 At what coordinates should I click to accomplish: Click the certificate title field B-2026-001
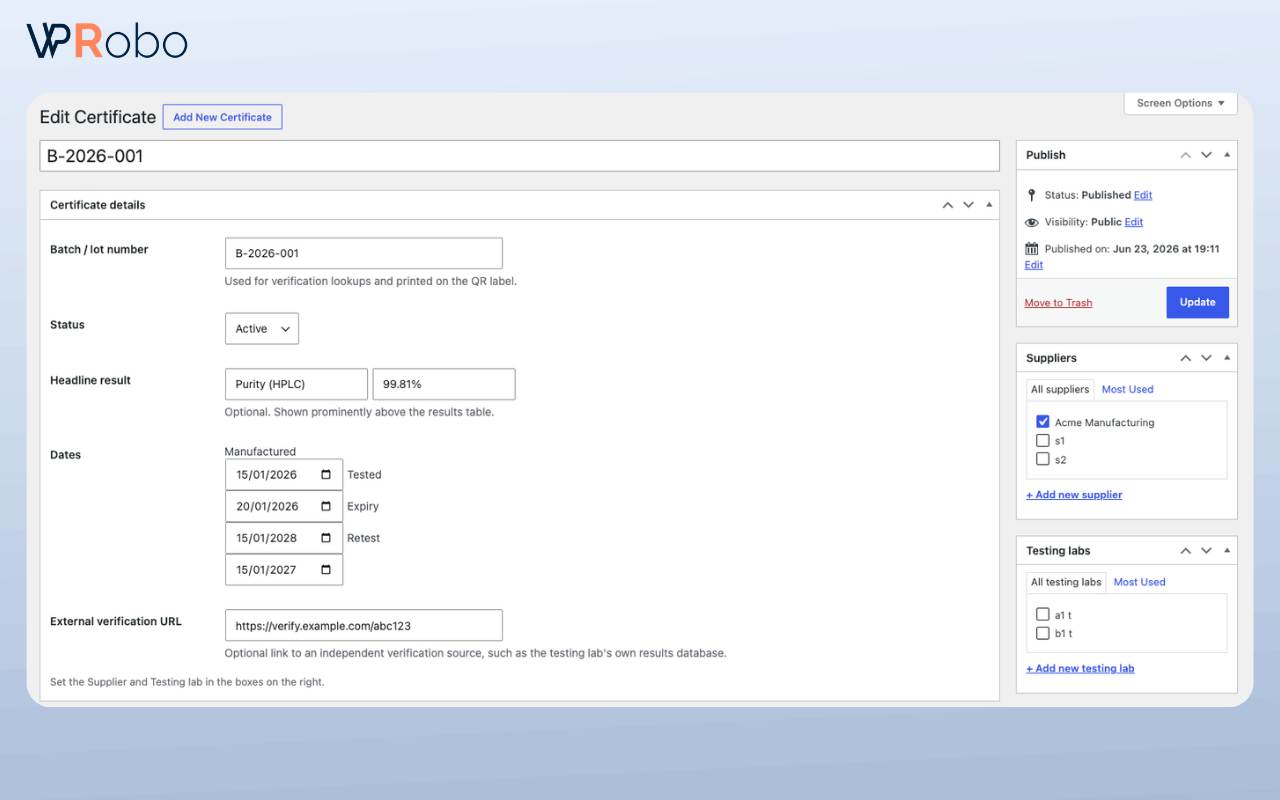519,156
